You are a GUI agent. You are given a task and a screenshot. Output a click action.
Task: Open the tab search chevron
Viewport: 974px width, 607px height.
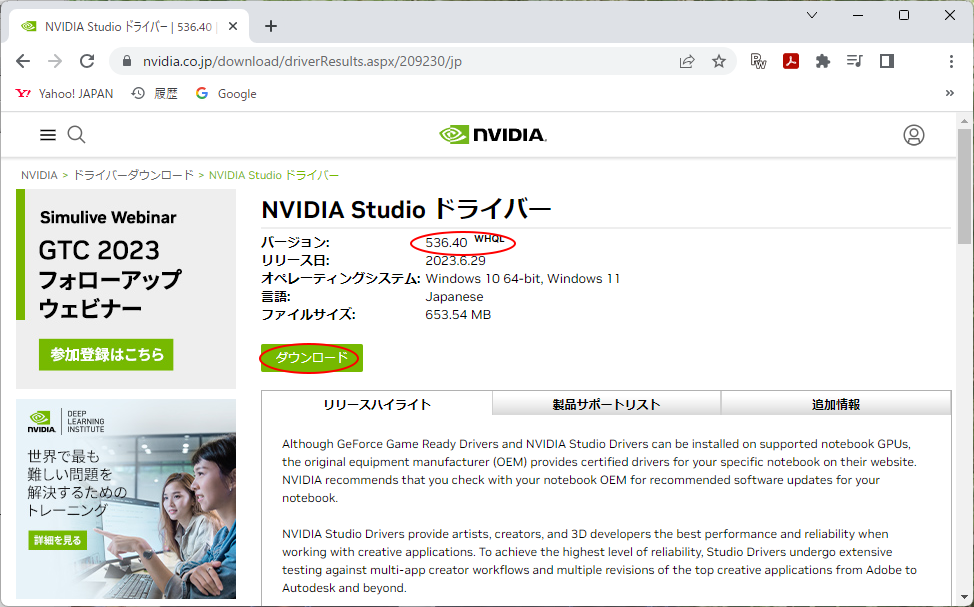(812, 15)
